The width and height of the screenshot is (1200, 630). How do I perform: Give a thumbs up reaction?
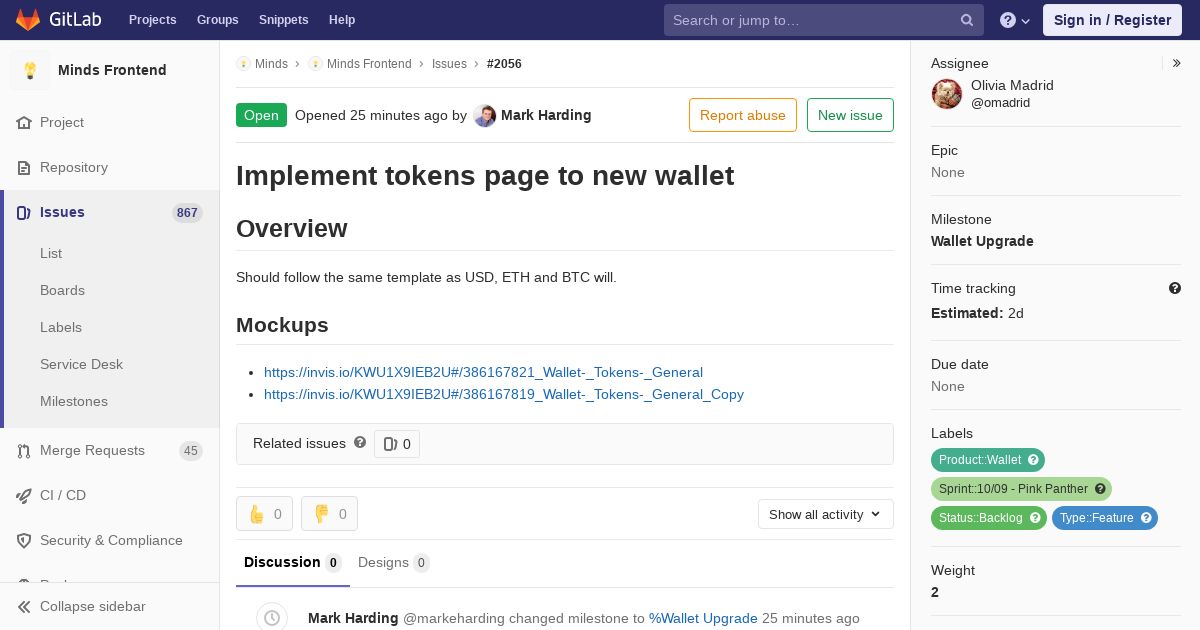[x=265, y=514]
